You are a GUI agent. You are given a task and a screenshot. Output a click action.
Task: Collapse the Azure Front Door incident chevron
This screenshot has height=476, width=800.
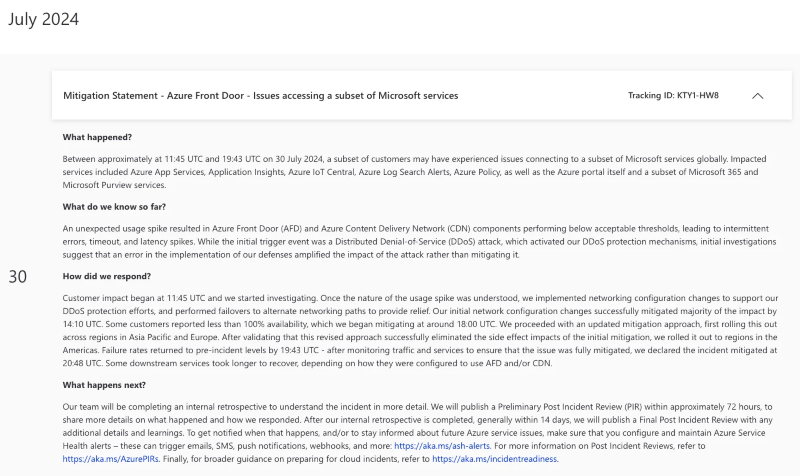pyautogui.click(x=758, y=96)
